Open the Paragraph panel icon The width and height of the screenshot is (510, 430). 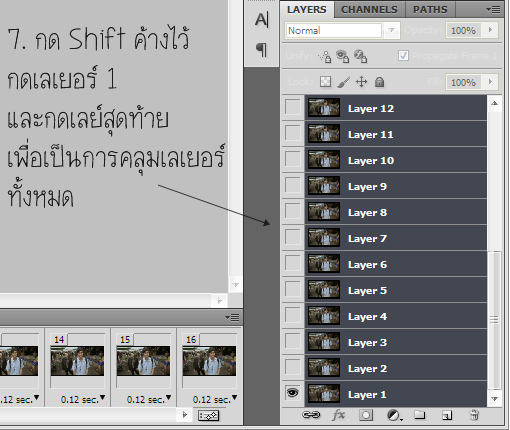(x=262, y=50)
